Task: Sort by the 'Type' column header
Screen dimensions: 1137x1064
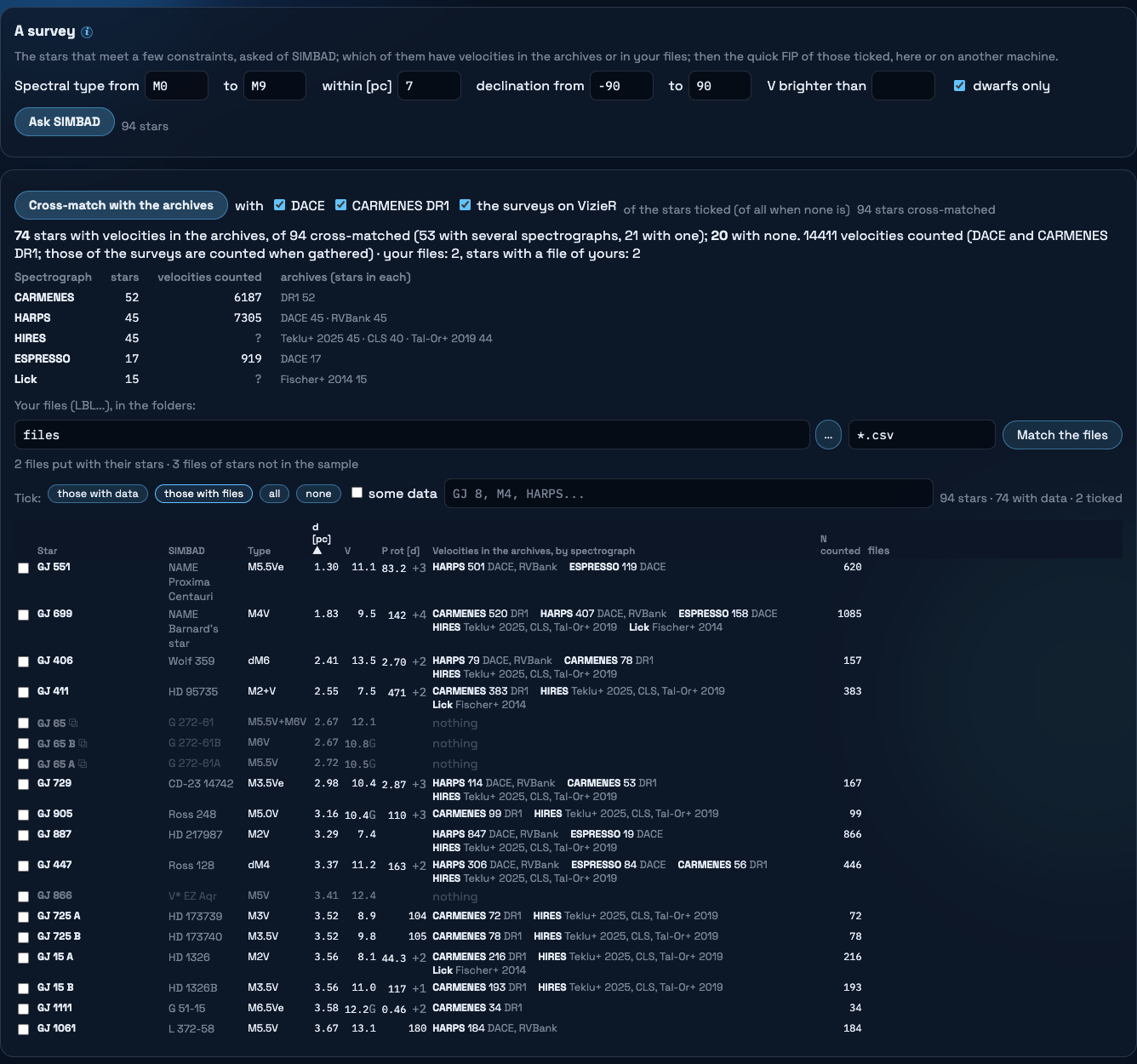Action: [x=259, y=551]
